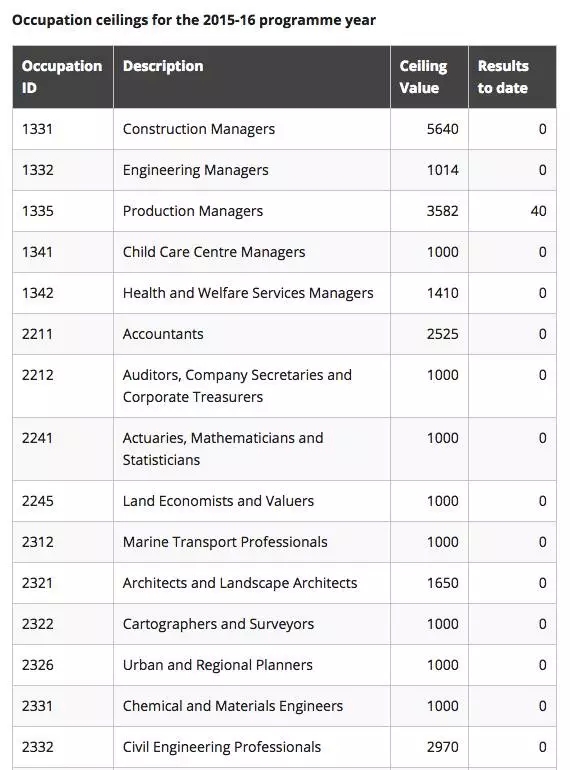Select the Production Managers results value 40
The image size is (570, 770).
tap(538, 211)
